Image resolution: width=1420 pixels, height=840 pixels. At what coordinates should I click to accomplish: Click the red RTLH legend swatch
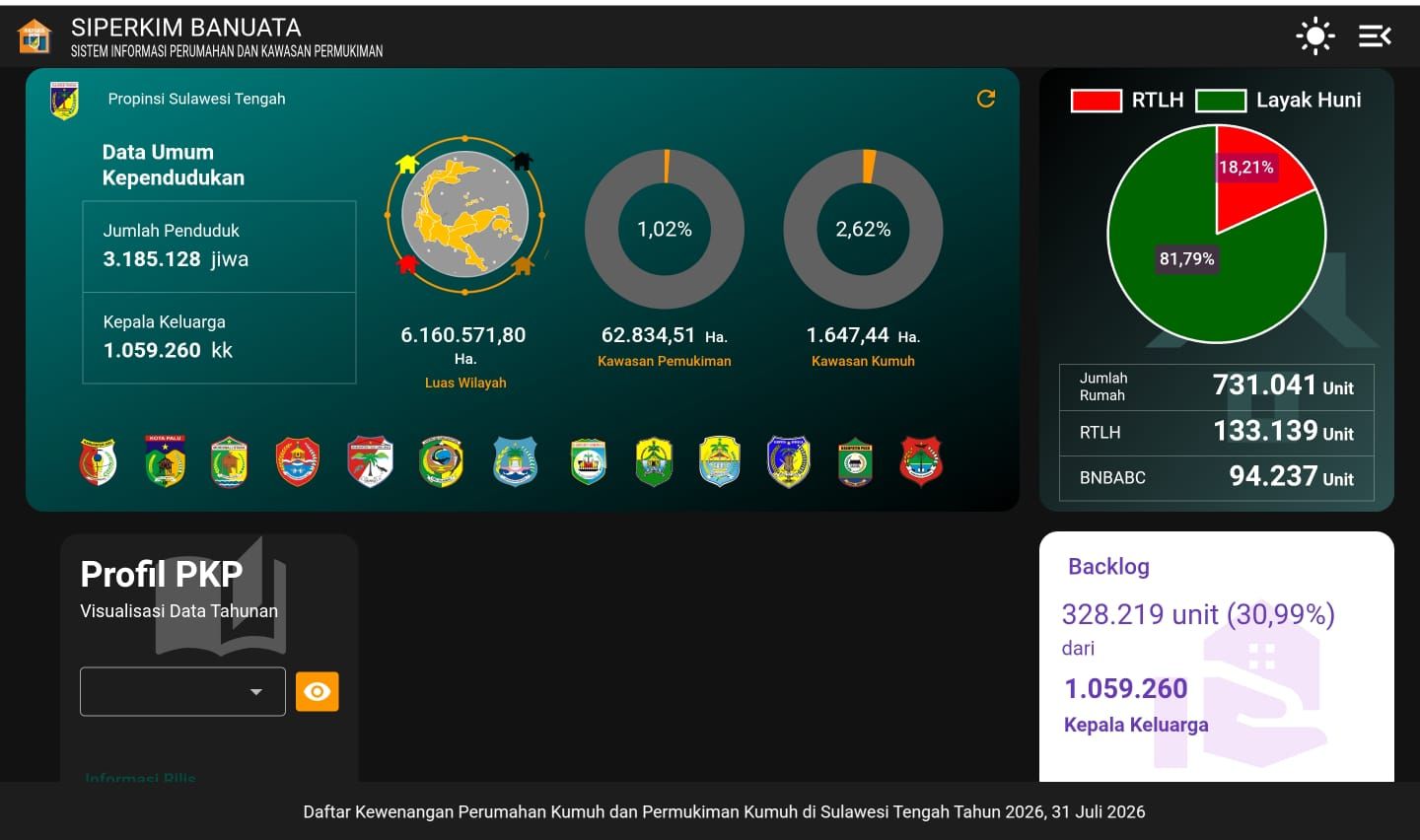(x=1097, y=101)
